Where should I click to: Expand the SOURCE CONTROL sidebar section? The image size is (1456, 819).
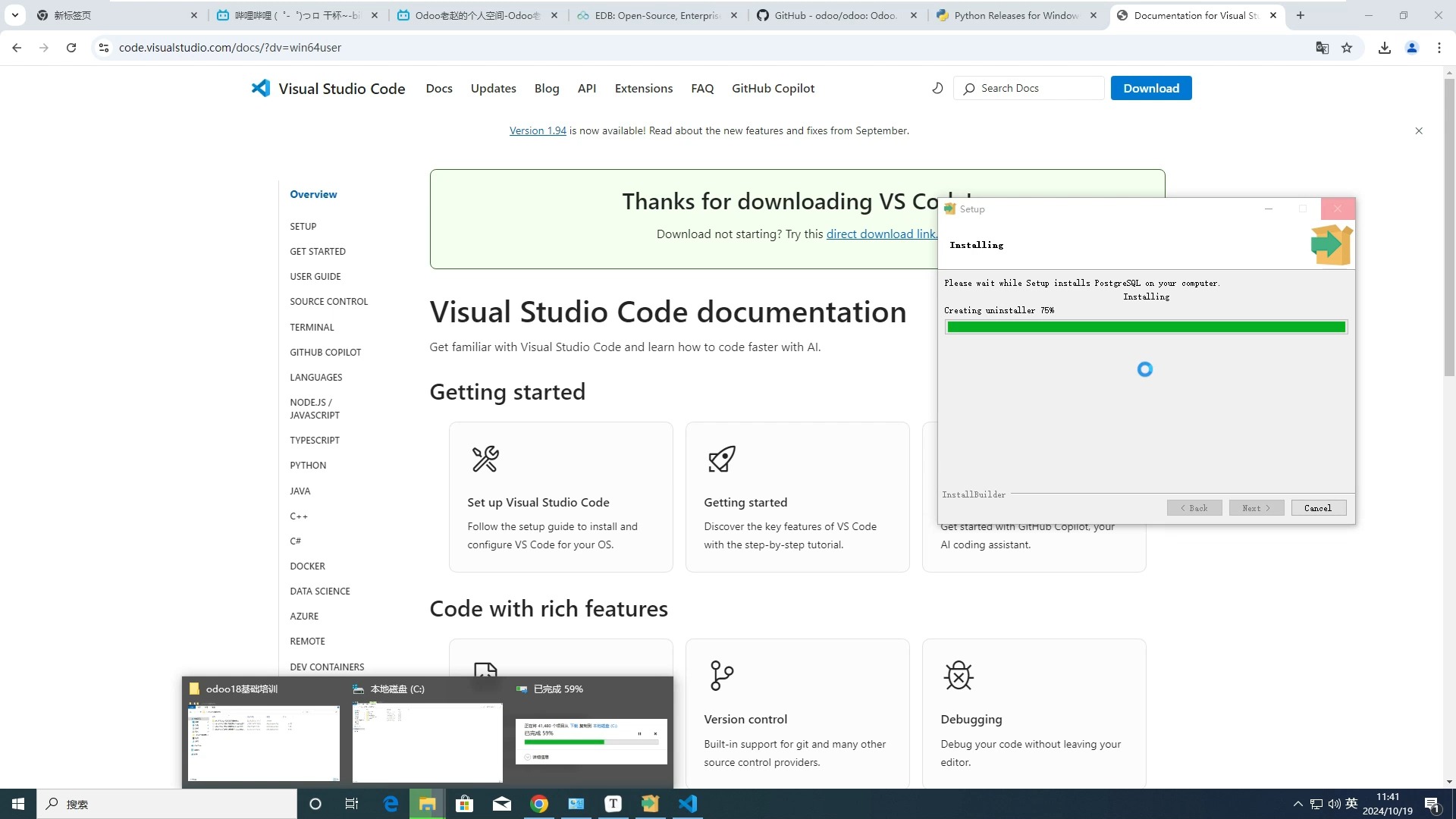329,301
